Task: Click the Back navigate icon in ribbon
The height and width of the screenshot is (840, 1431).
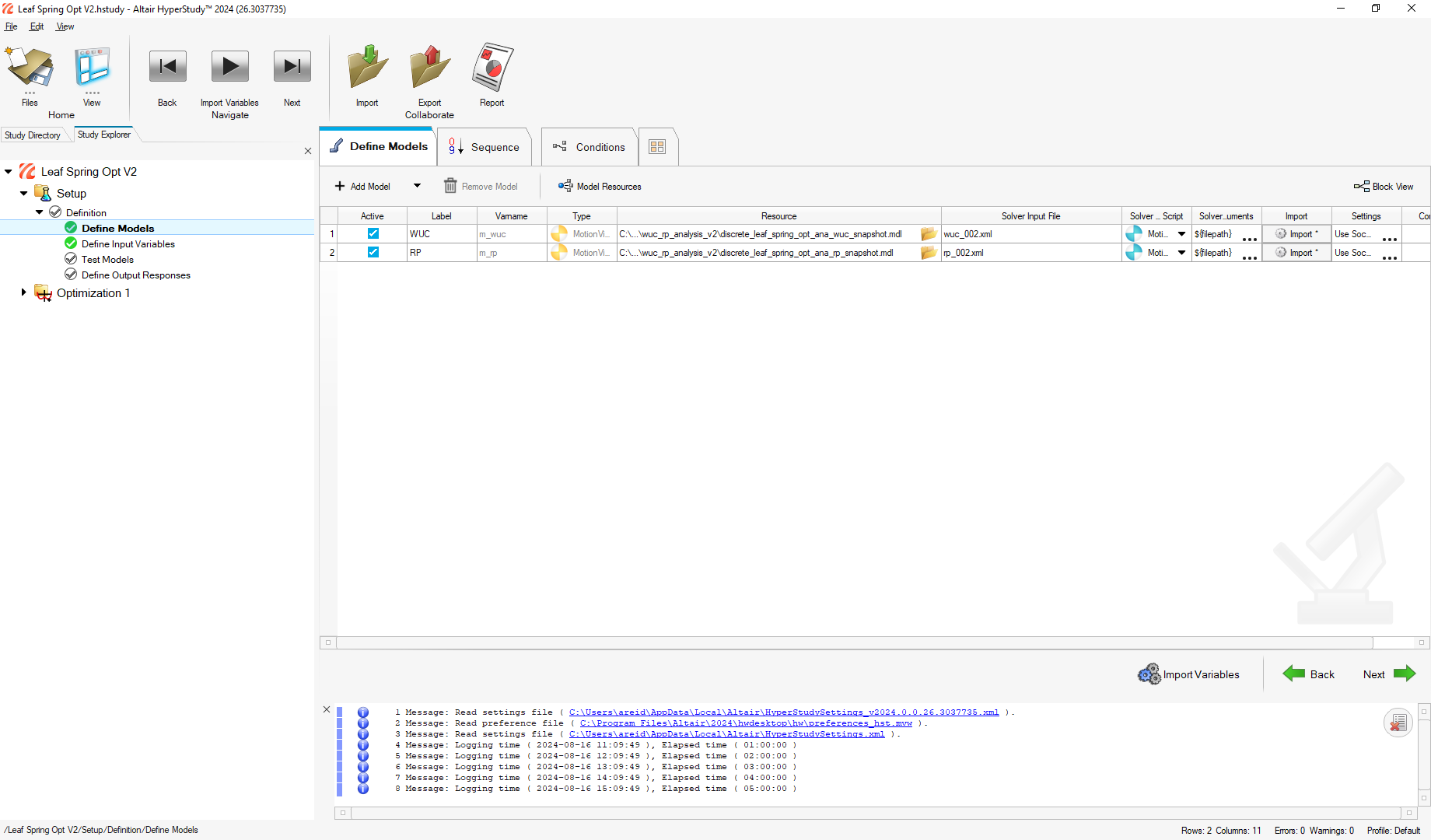Action: 167,67
